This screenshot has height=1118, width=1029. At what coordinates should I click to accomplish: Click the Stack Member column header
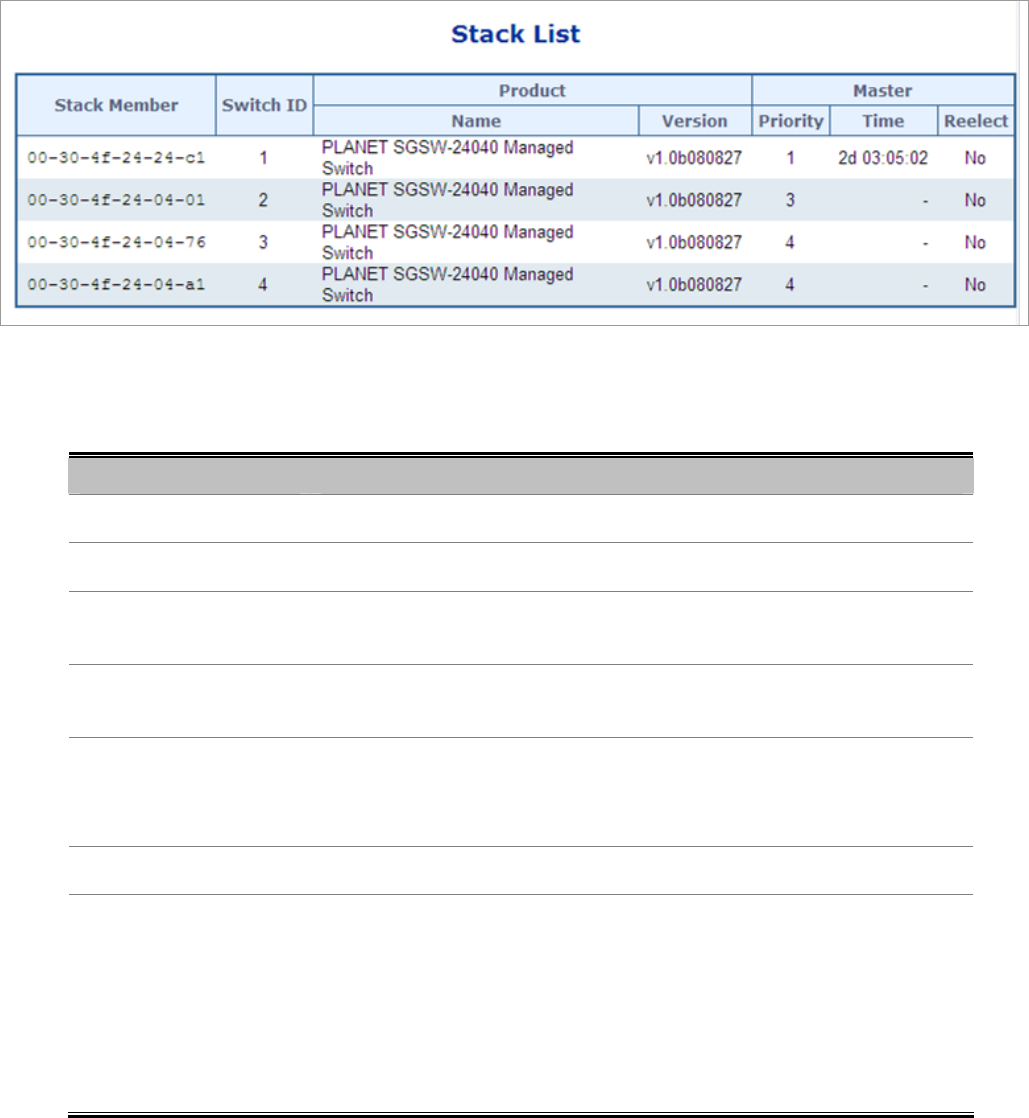point(116,105)
